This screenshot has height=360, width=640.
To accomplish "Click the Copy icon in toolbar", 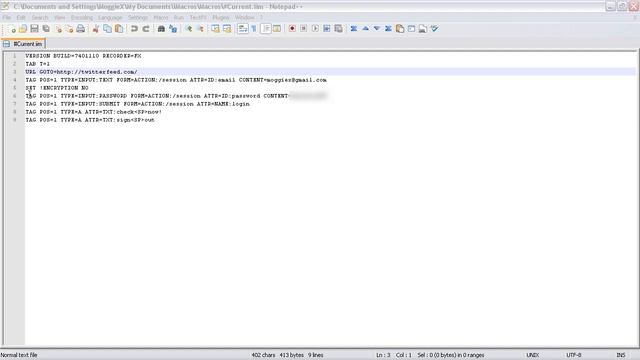I will 107,29.
